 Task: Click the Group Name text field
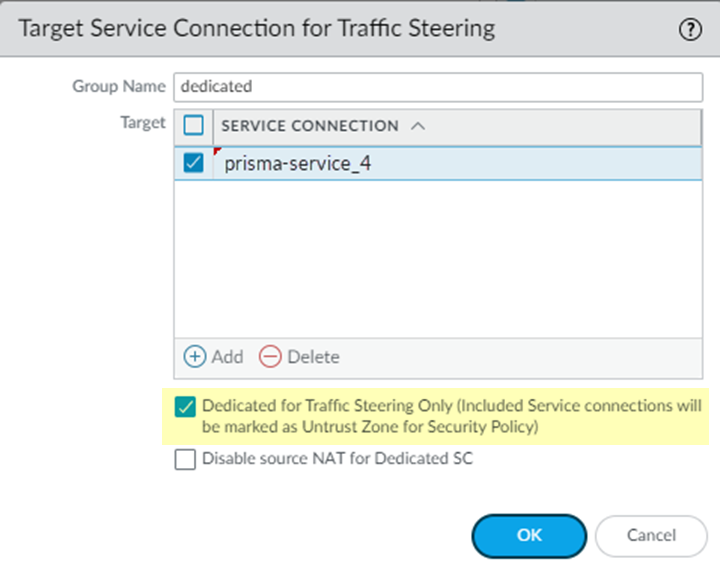click(438, 86)
